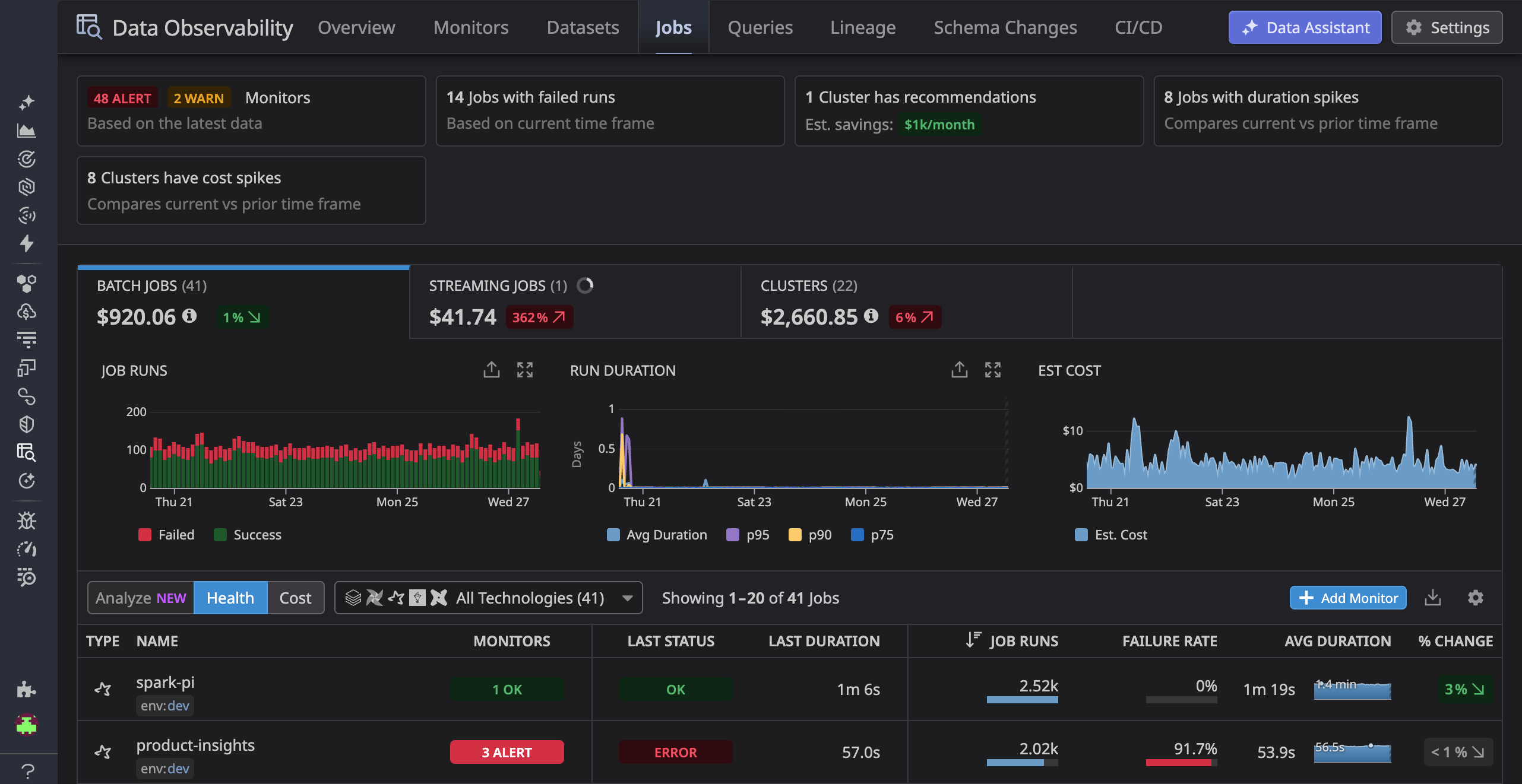
Task: Open the help question mark icon
Action: (x=27, y=771)
